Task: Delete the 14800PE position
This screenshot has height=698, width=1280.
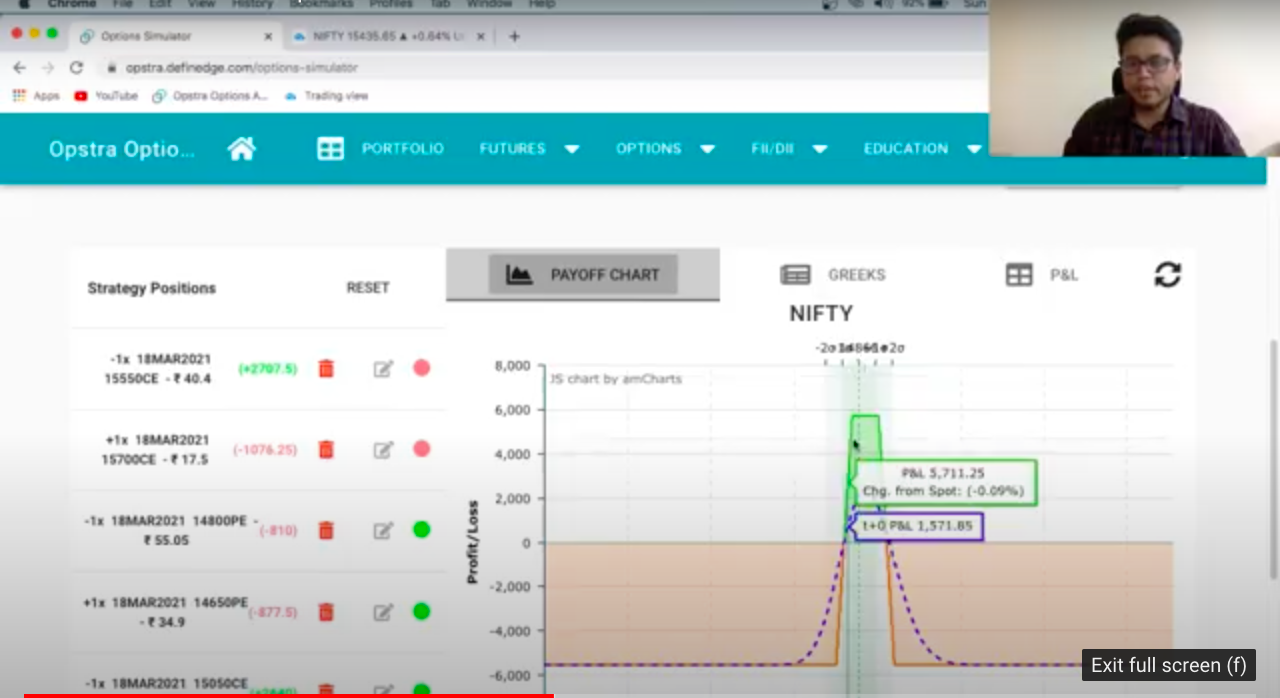Action: coord(326,530)
